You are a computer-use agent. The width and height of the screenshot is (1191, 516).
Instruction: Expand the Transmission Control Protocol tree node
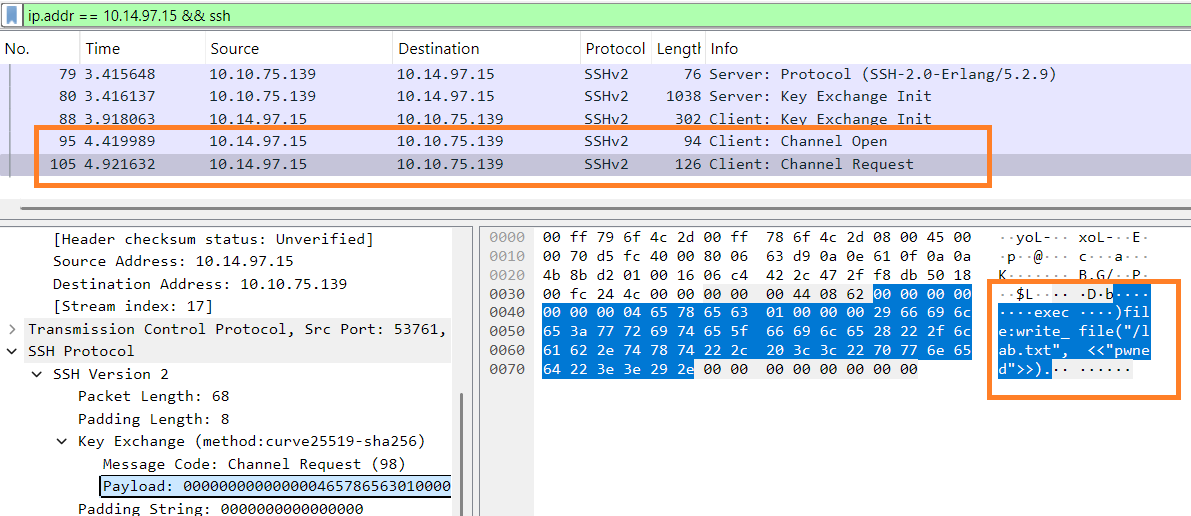(x=12, y=329)
